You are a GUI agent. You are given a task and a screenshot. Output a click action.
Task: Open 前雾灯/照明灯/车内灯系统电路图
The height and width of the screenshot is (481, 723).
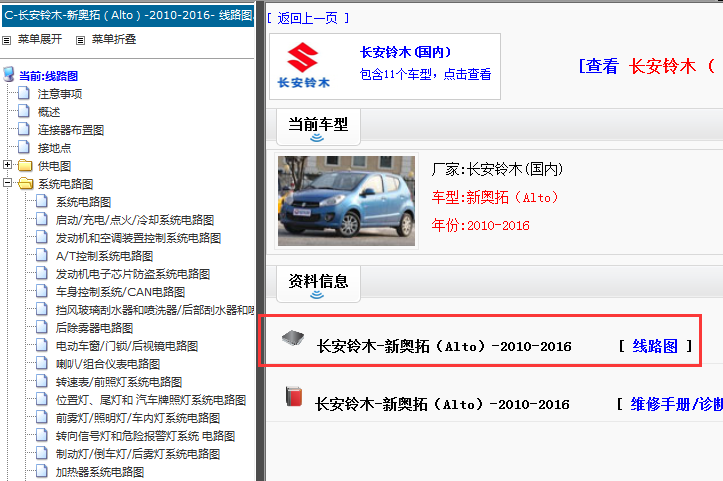pos(138,418)
